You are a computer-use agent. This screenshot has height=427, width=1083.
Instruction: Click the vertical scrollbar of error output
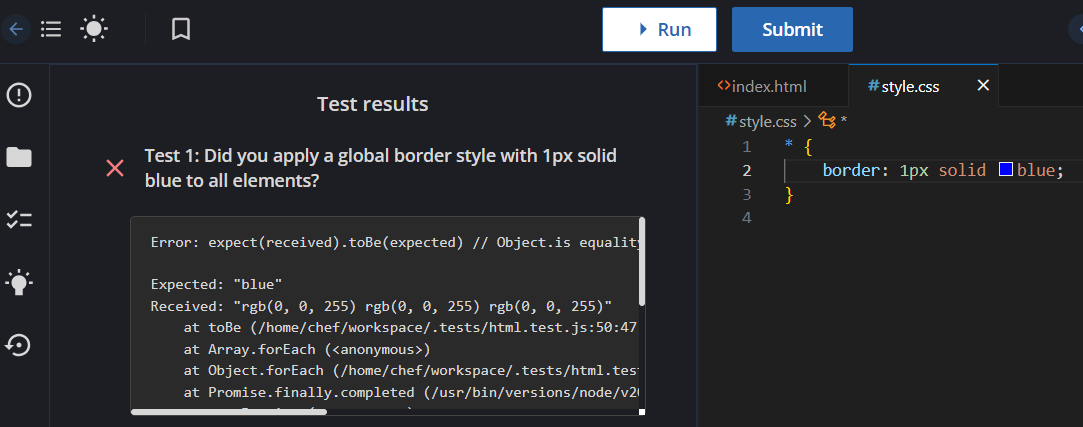[x=642, y=261]
